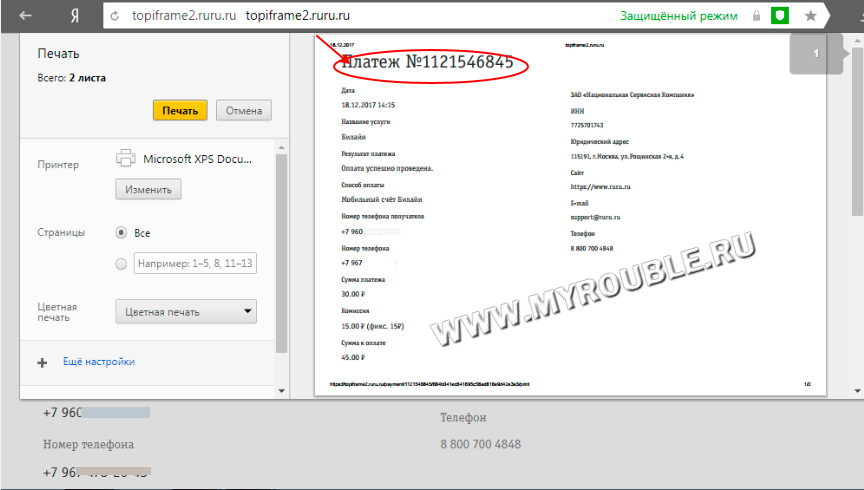Click the padlock security icon
Viewport: 864px width, 490px height.
click(x=757, y=16)
